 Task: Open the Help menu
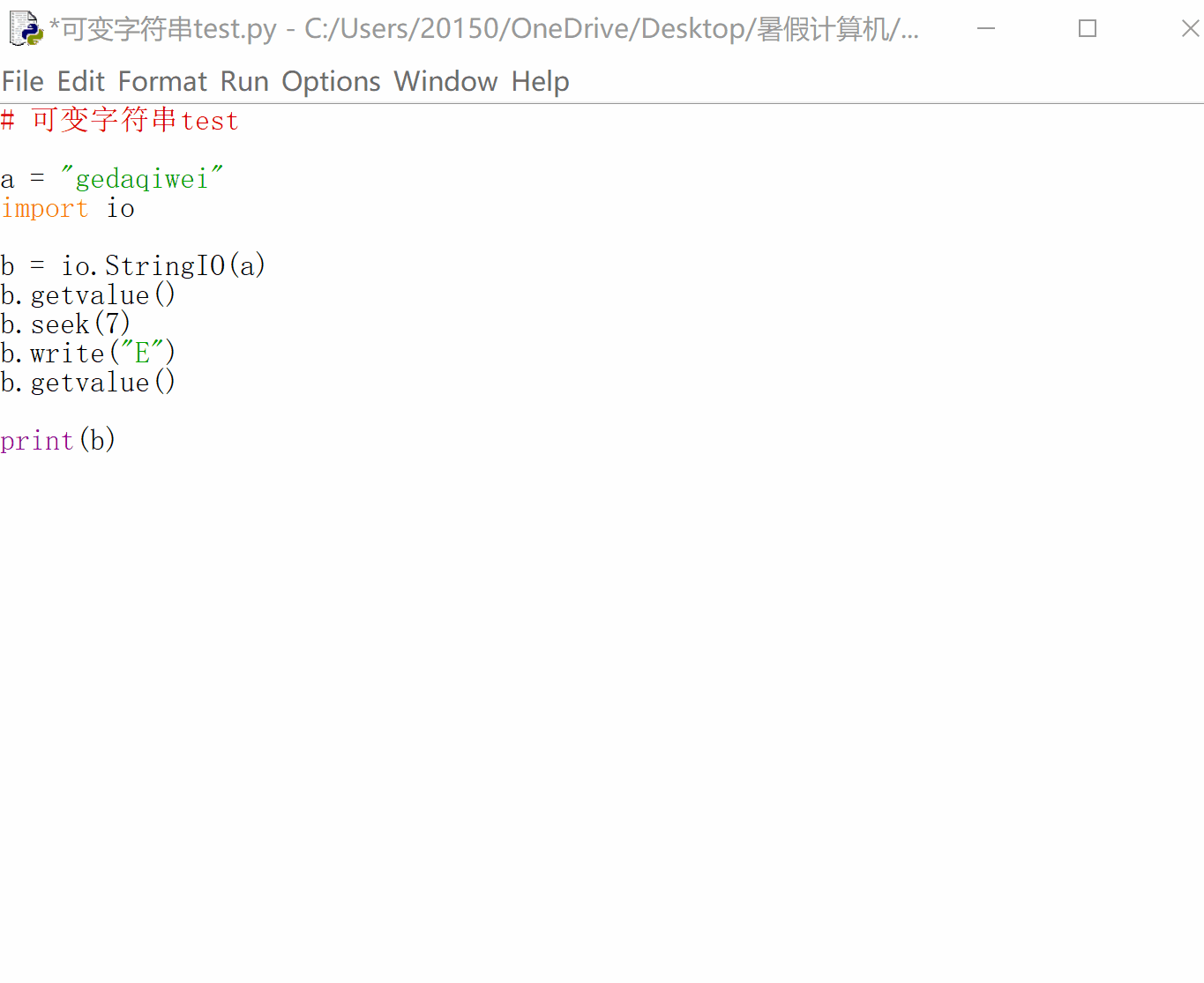tap(541, 81)
